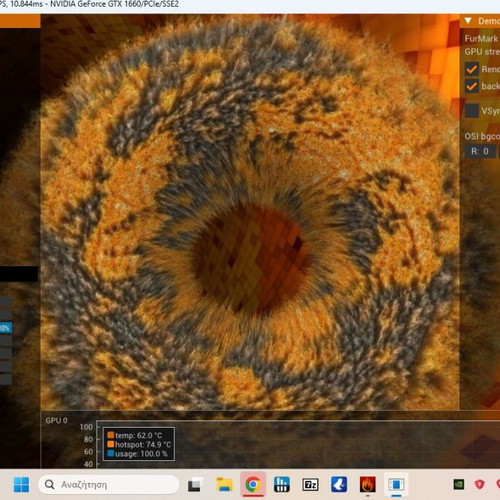The width and height of the screenshot is (500, 500).
Task: Open File Explorer from the taskbar
Action: pos(224,485)
